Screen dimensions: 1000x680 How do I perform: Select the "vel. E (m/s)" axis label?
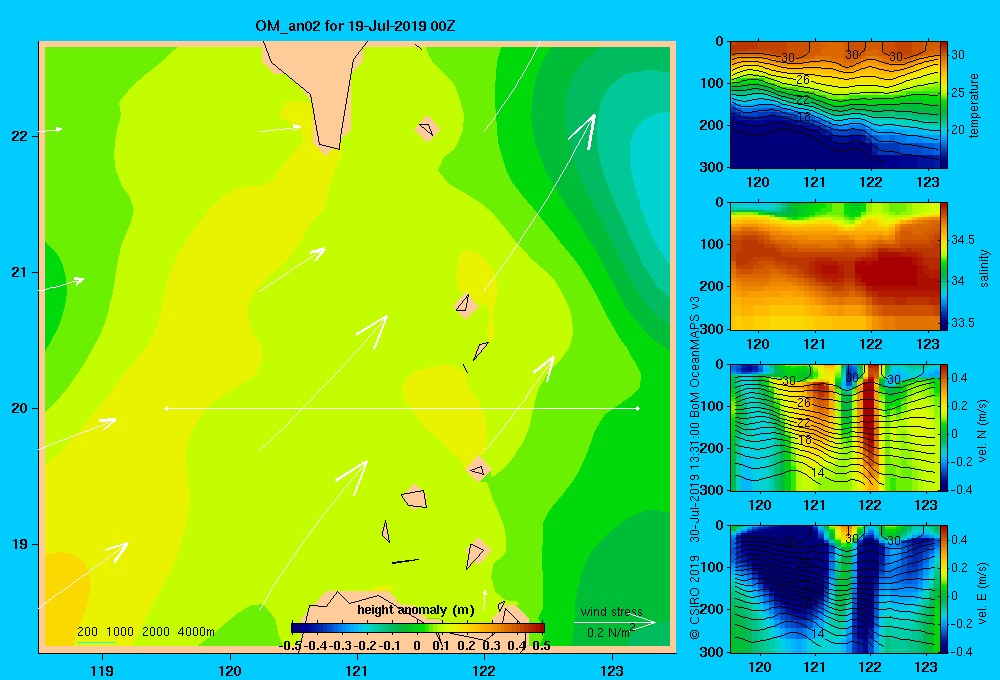tap(982, 593)
